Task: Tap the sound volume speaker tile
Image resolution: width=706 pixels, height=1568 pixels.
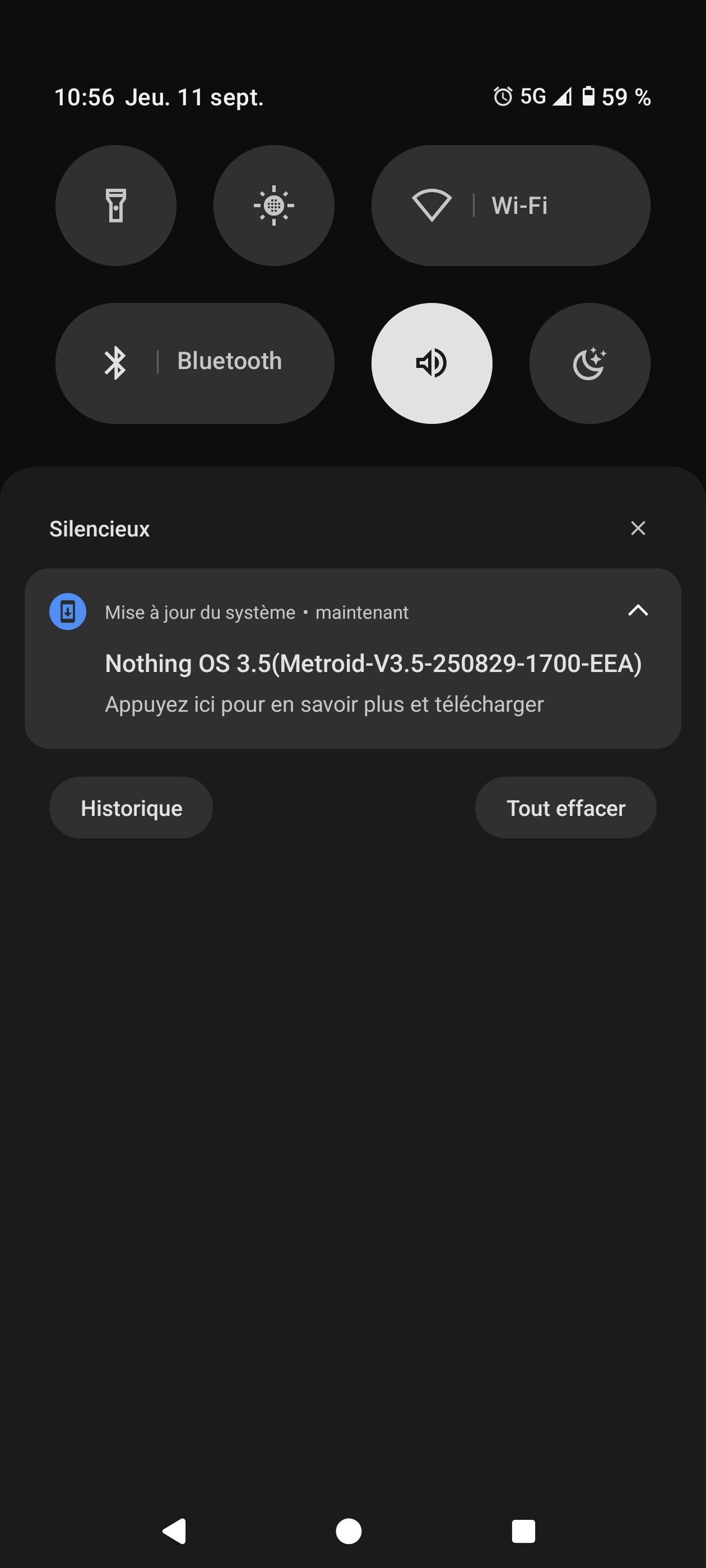Action: pyautogui.click(x=431, y=363)
